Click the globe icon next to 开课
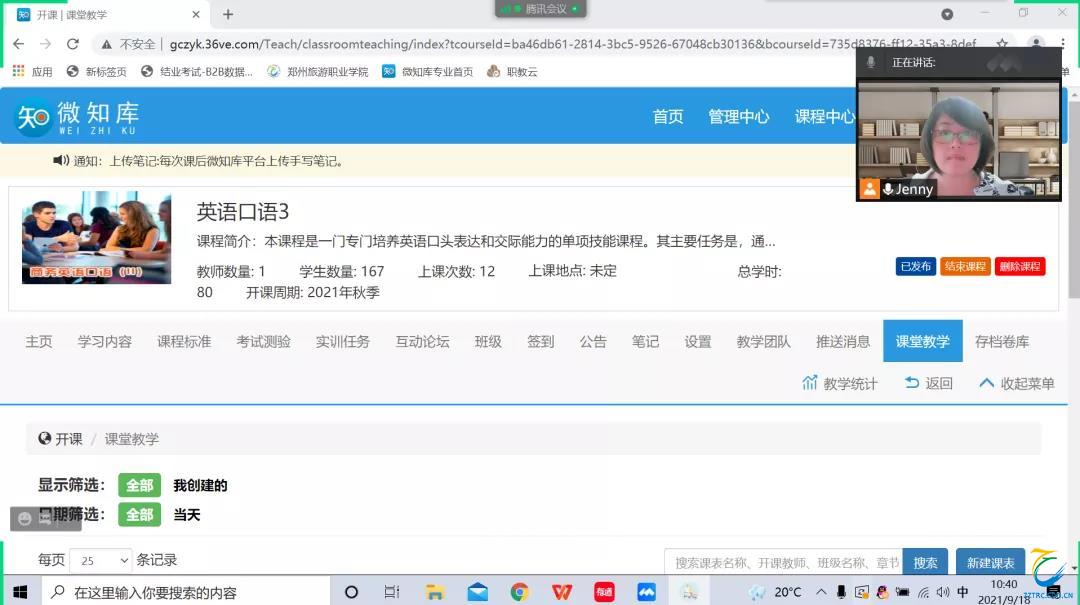Image resolution: width=1080 pixels, height=605 pixels. [x=44, y=439]
